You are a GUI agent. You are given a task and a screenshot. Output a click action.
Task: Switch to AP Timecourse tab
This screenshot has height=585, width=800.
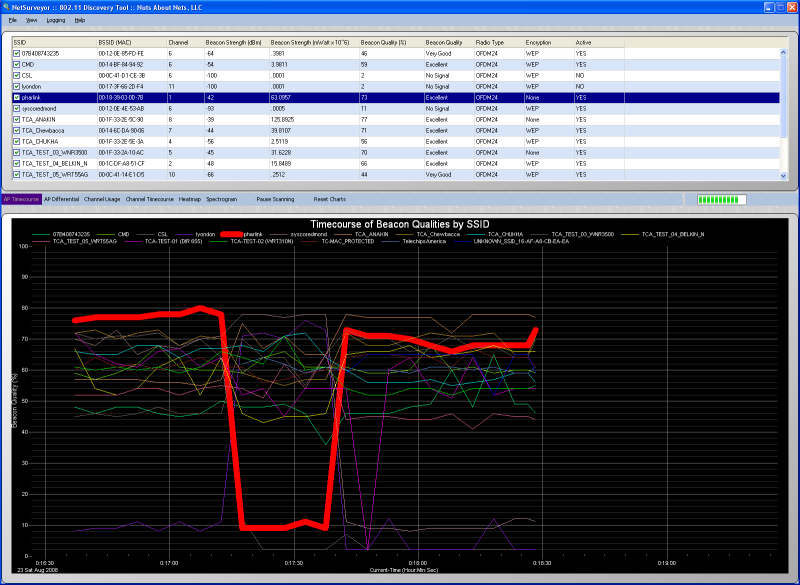pyautogui.click(x=21, y=199)
